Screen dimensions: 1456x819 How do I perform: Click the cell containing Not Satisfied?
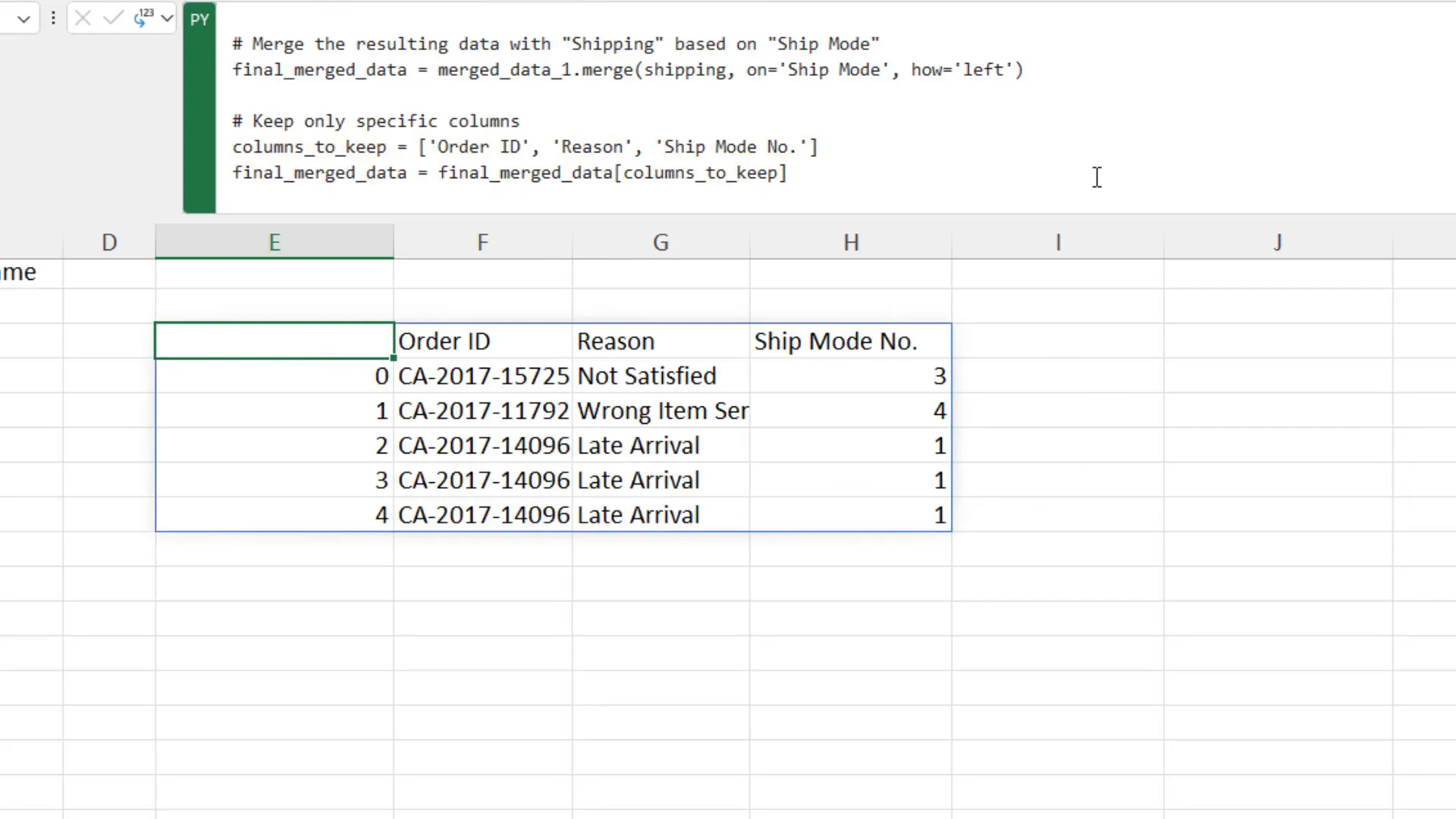[x=646, y=375]
